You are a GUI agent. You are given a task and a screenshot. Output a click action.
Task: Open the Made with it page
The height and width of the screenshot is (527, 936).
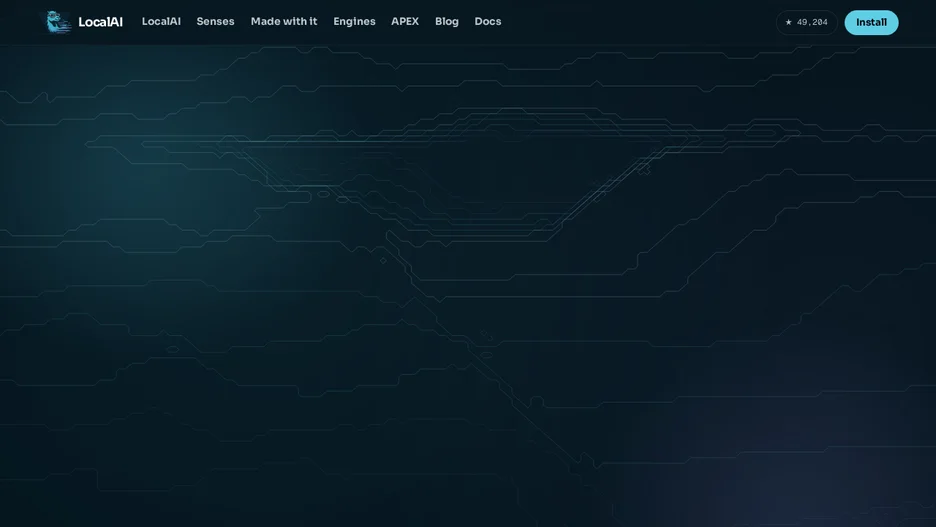[284, 21]
